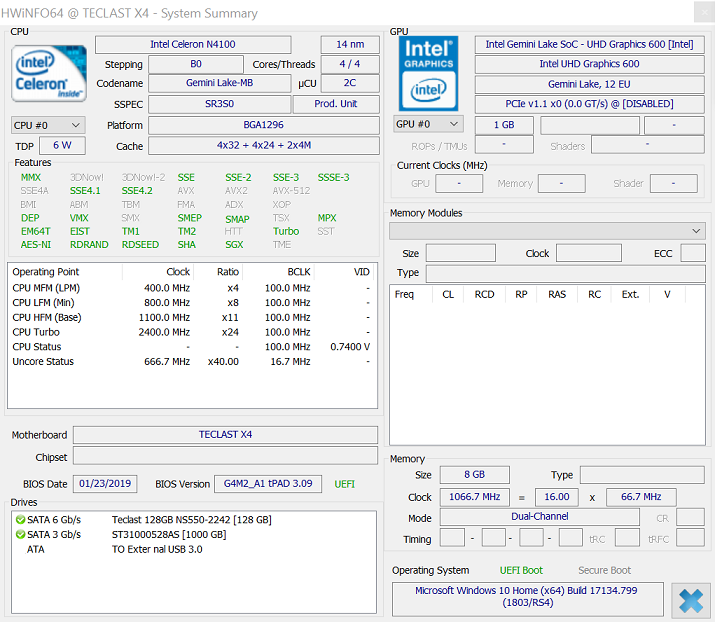Click the blue X close icon
The width and height of the screenshot is (715, 622).
[690, 601]
